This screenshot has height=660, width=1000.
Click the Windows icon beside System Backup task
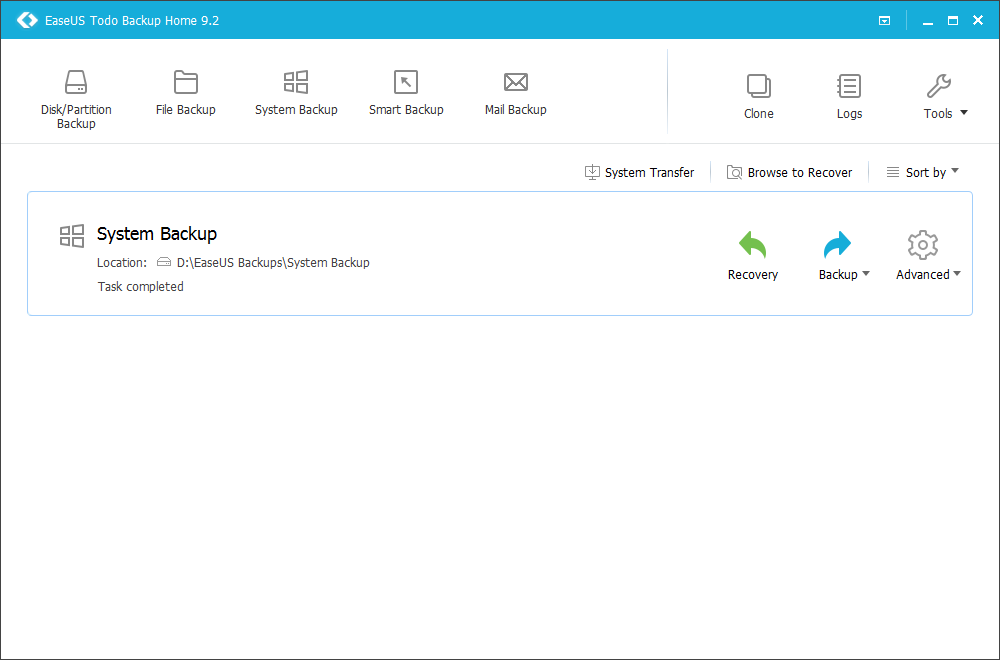pyautogui.click(x=71, y=235)
